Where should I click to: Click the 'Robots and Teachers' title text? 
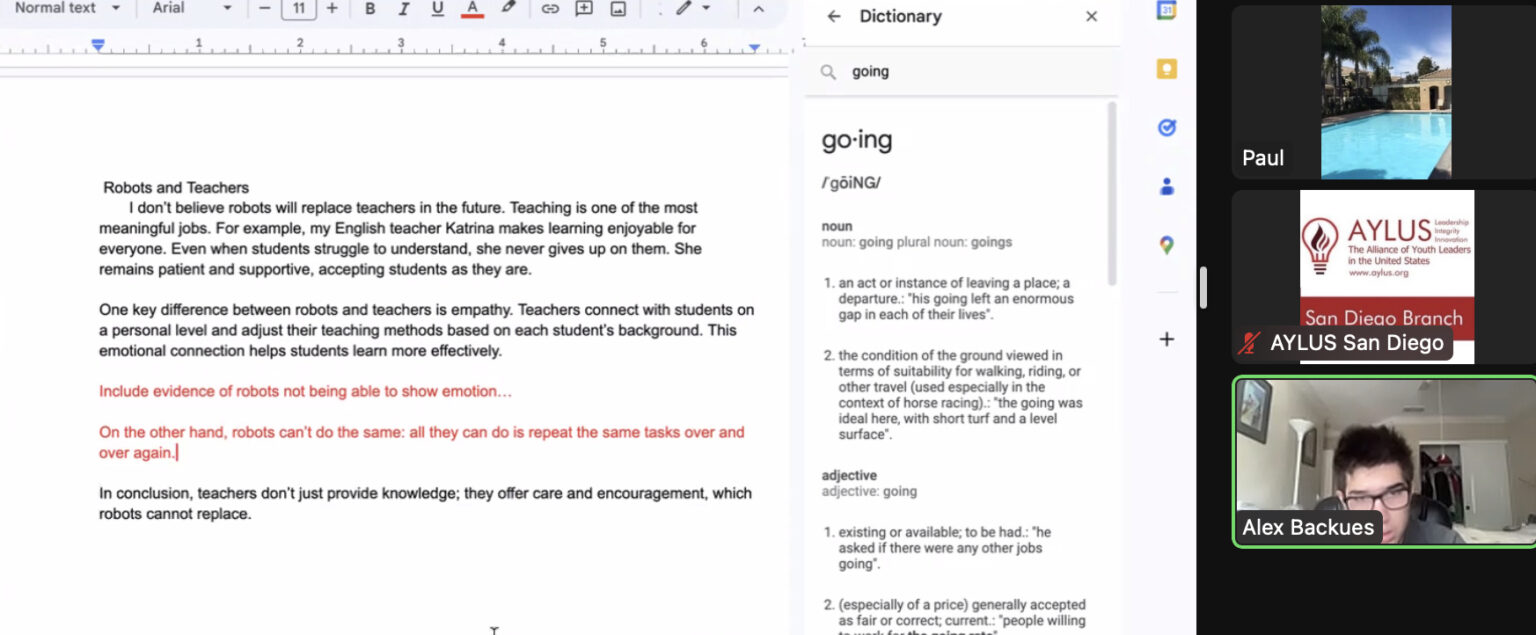(x=176, y=188)
